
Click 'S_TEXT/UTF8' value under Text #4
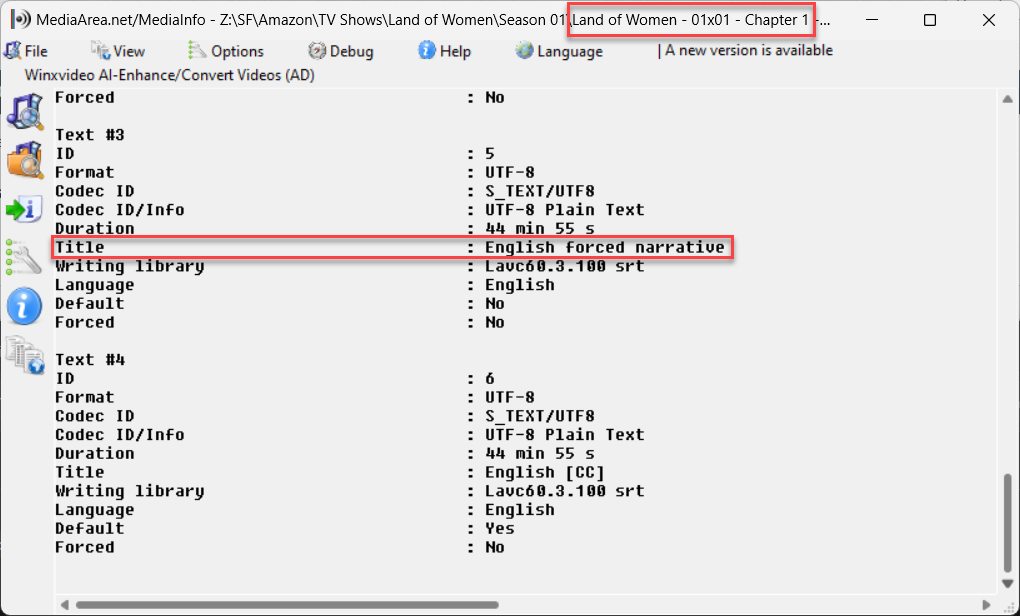(x=540, y=416)
